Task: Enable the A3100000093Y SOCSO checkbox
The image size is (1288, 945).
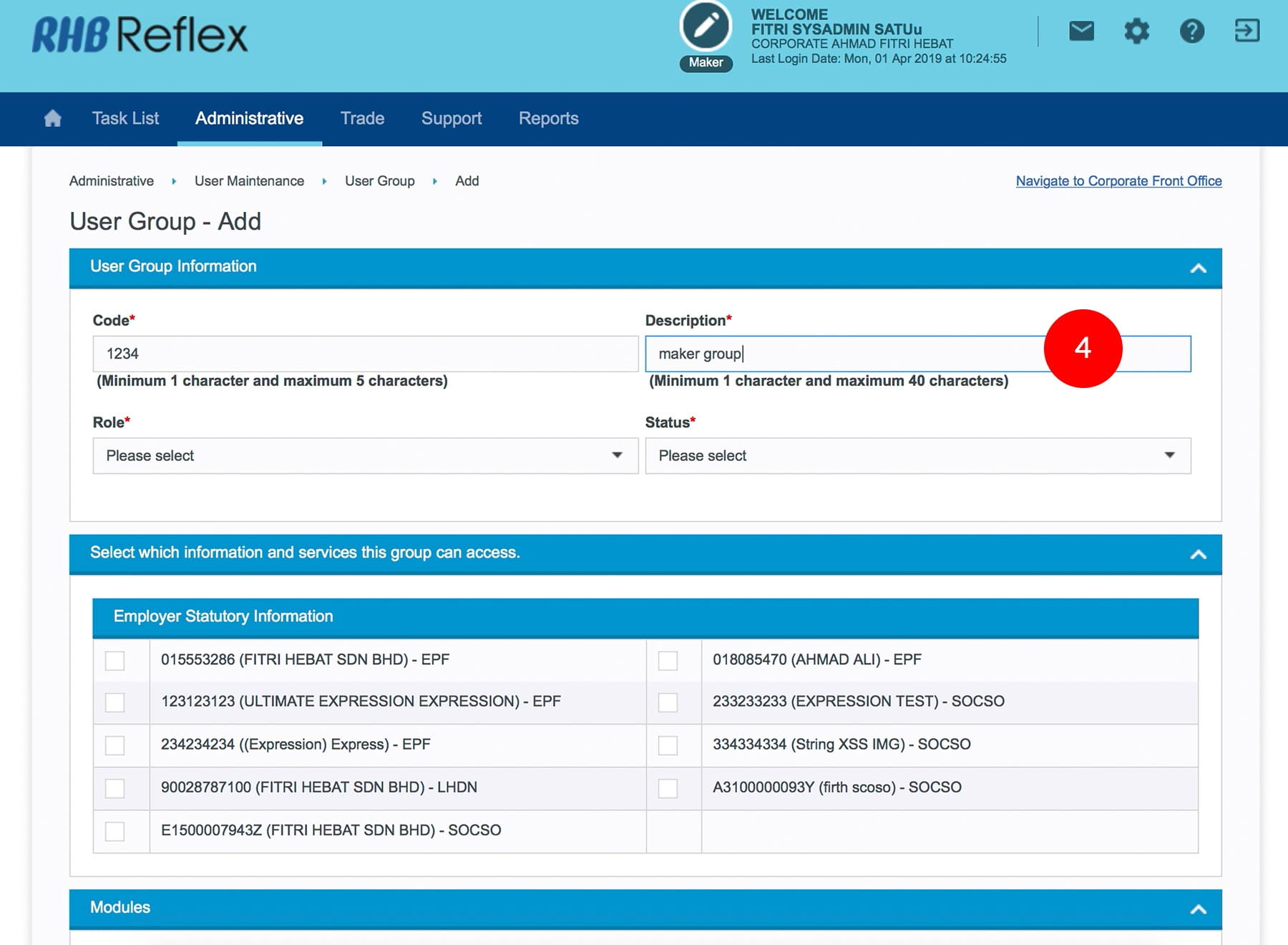Action: (668, 788)
